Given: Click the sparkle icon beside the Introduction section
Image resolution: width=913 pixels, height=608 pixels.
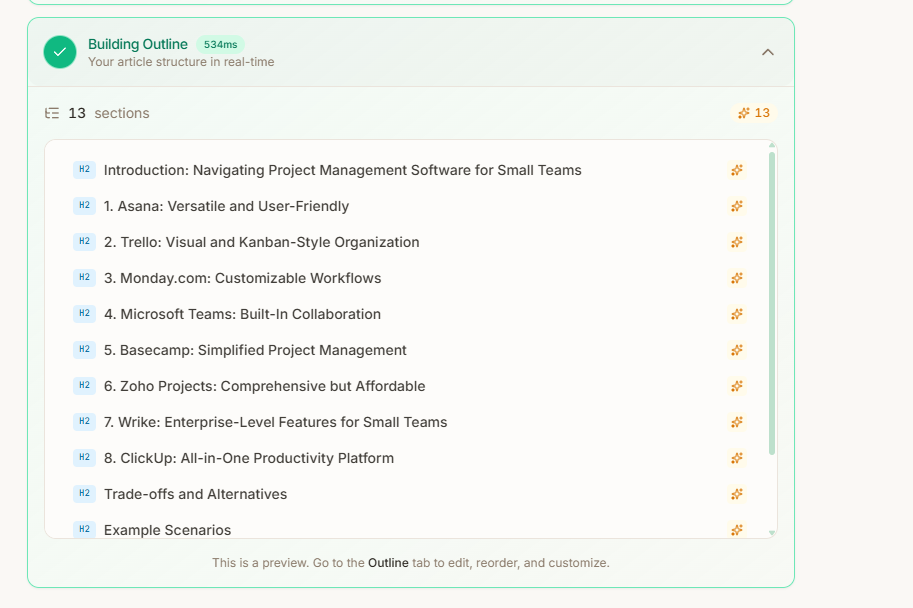Looking at the screenshot, I should (737, 170).
